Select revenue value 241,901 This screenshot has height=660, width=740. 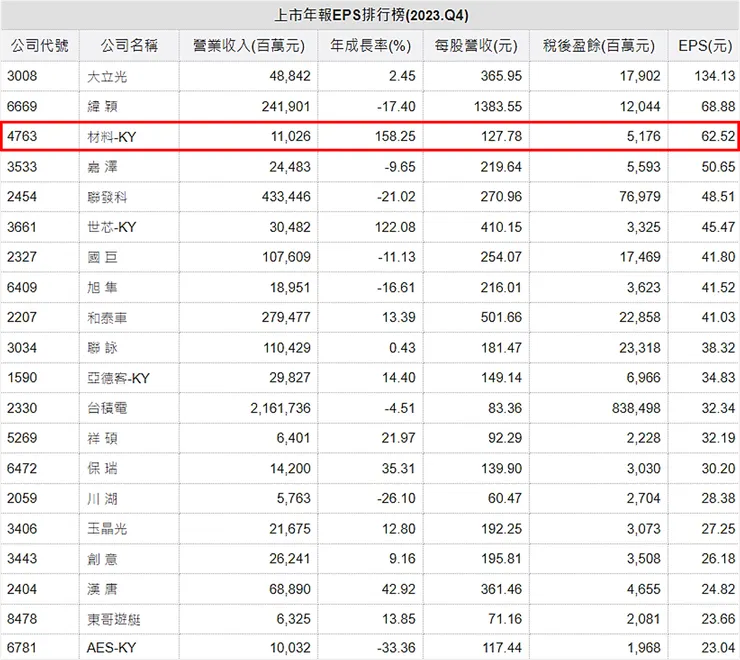click(x=286, y=106)
